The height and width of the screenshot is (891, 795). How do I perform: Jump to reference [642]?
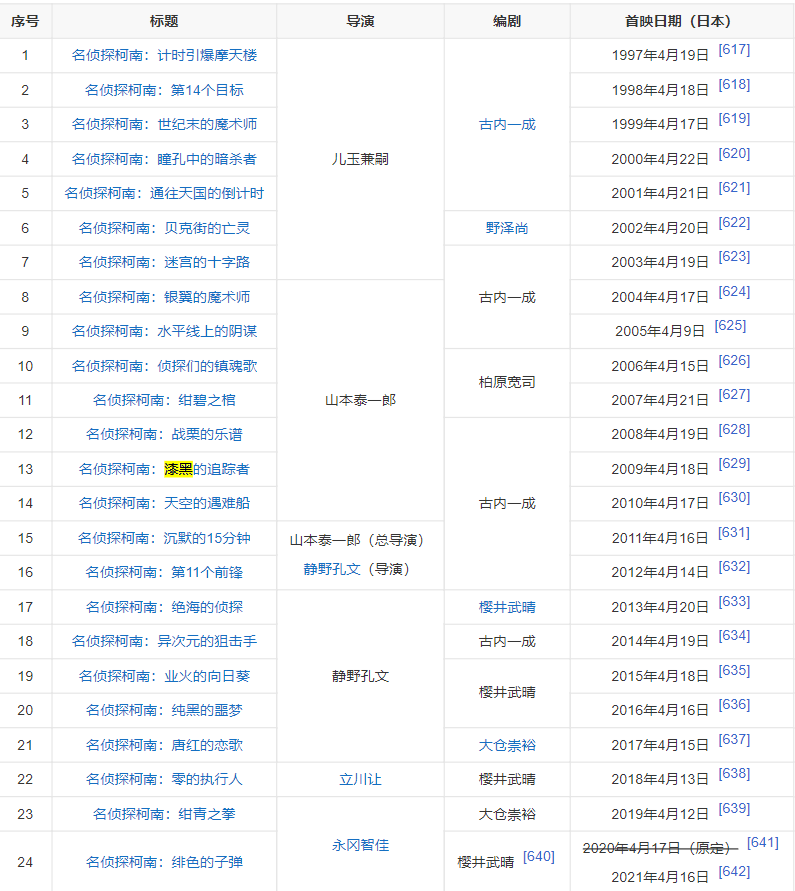tap(734, 872)
